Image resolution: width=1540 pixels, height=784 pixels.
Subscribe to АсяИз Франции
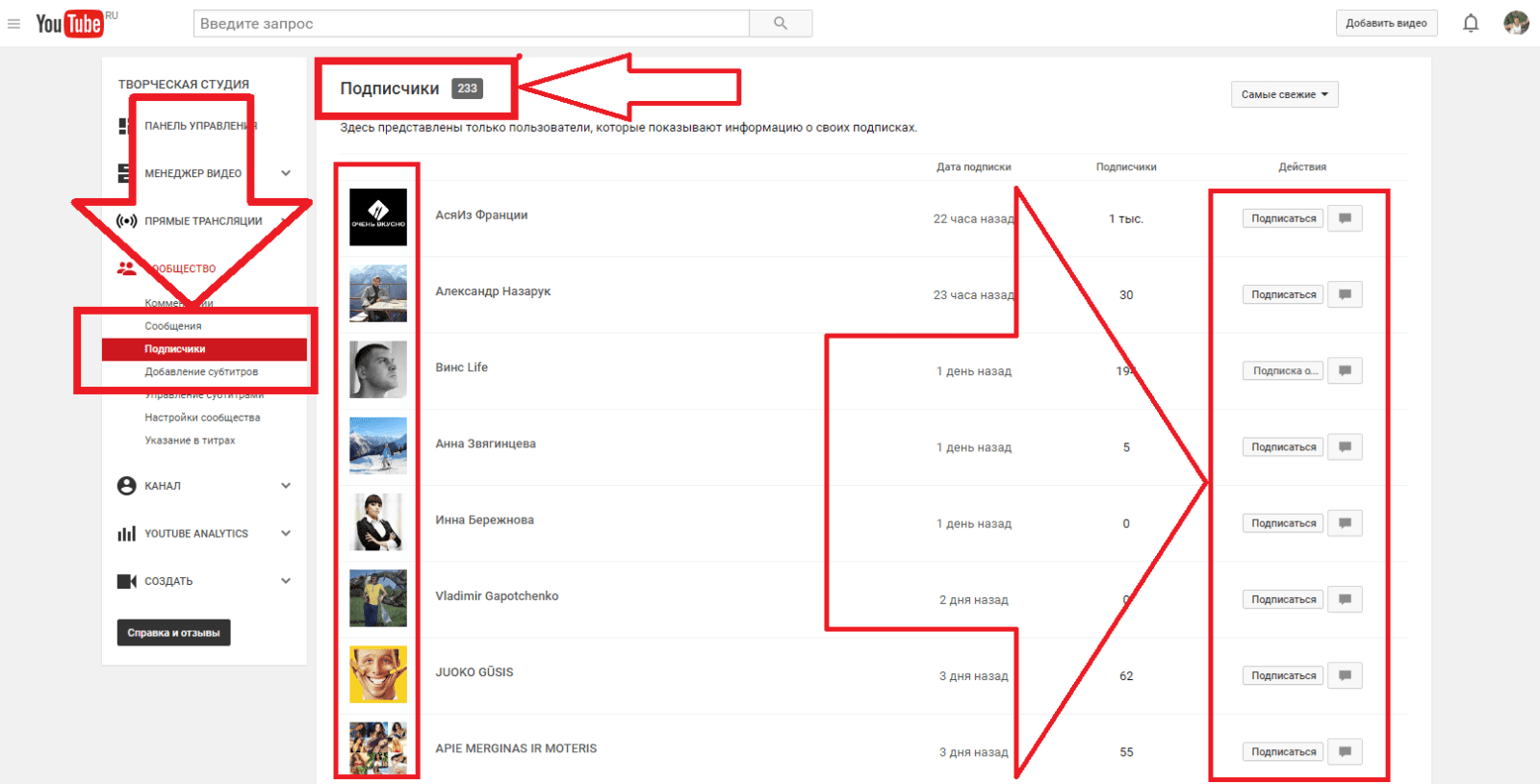coord(1283,218)
